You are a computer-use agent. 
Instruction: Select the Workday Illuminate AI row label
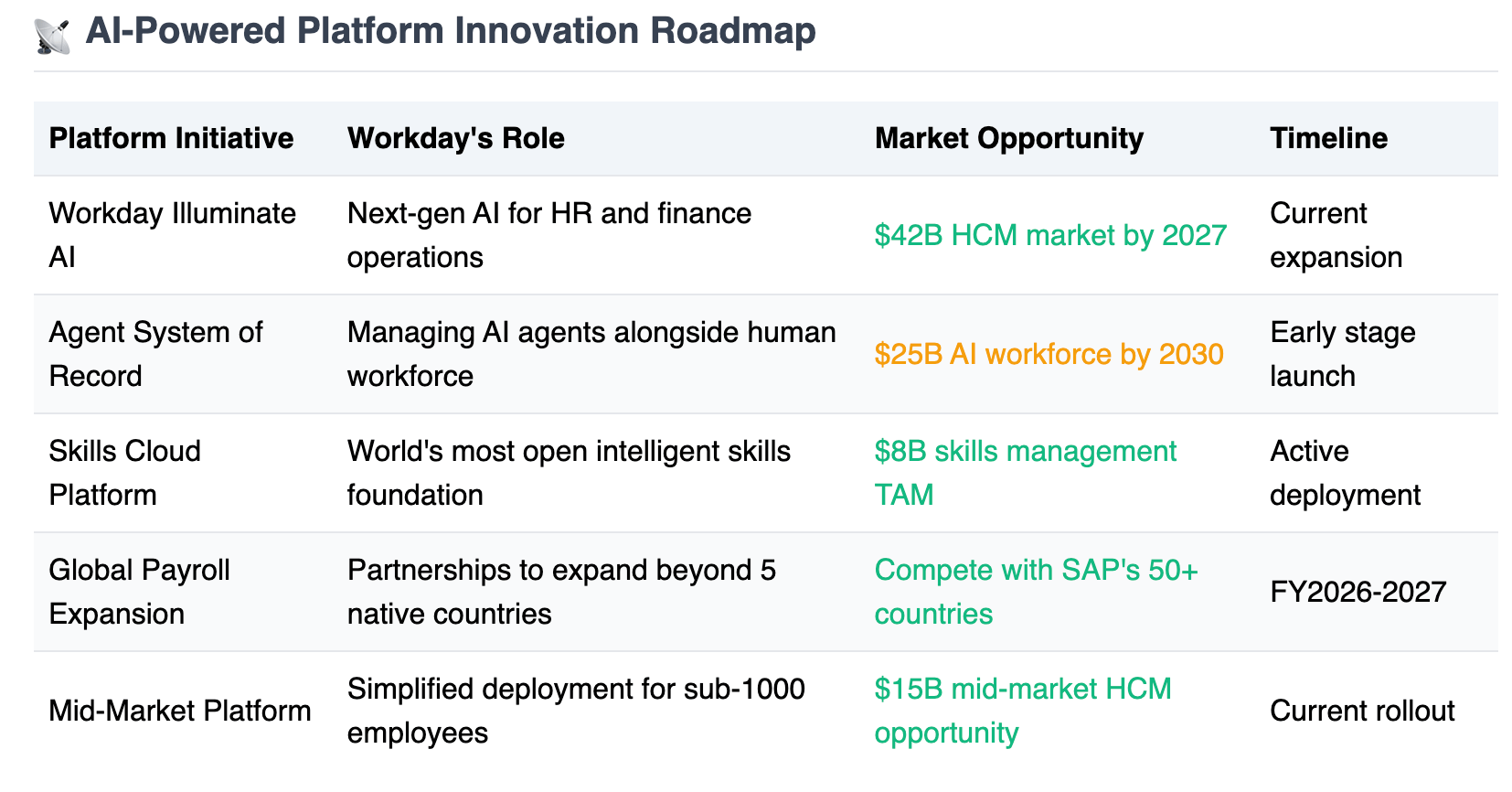tap(173, 235)
